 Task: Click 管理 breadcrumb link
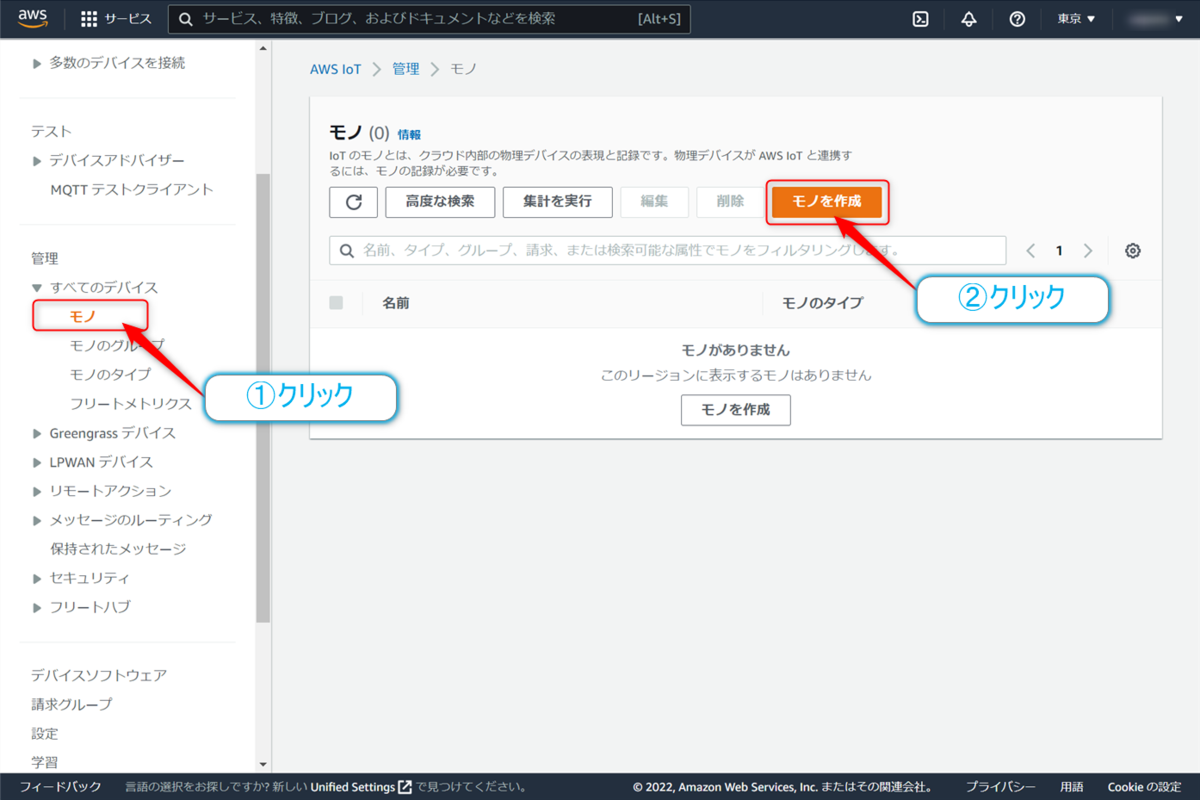click(406, 69)
